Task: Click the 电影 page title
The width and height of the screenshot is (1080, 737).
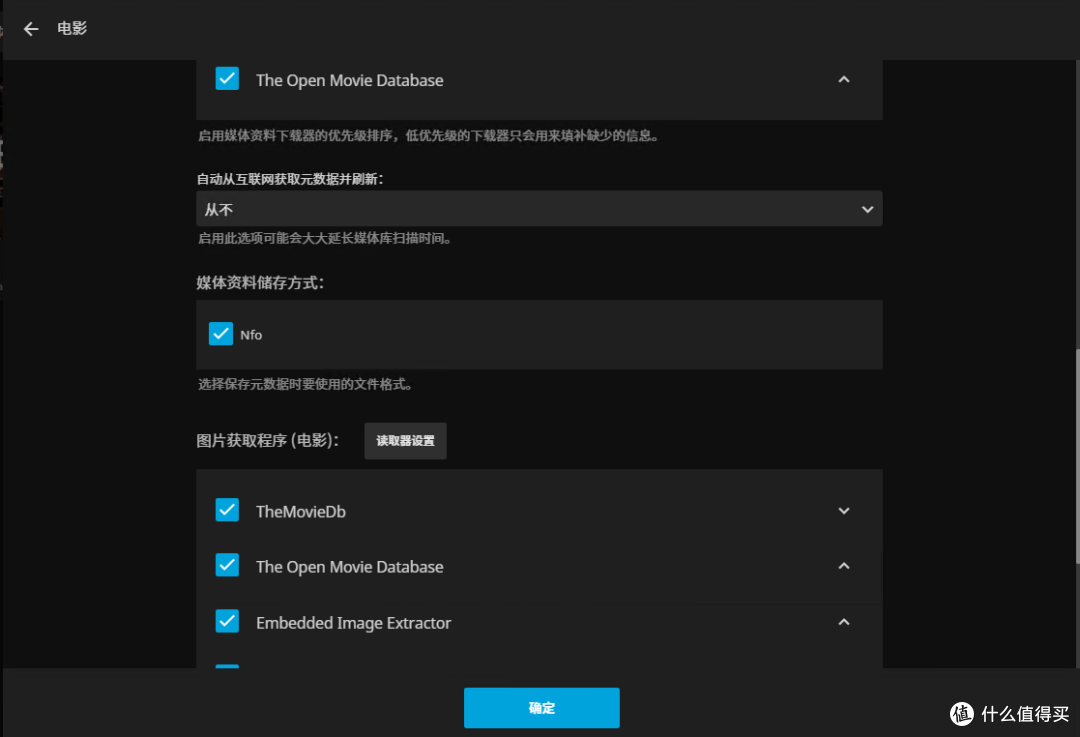Action: (71, 29)
